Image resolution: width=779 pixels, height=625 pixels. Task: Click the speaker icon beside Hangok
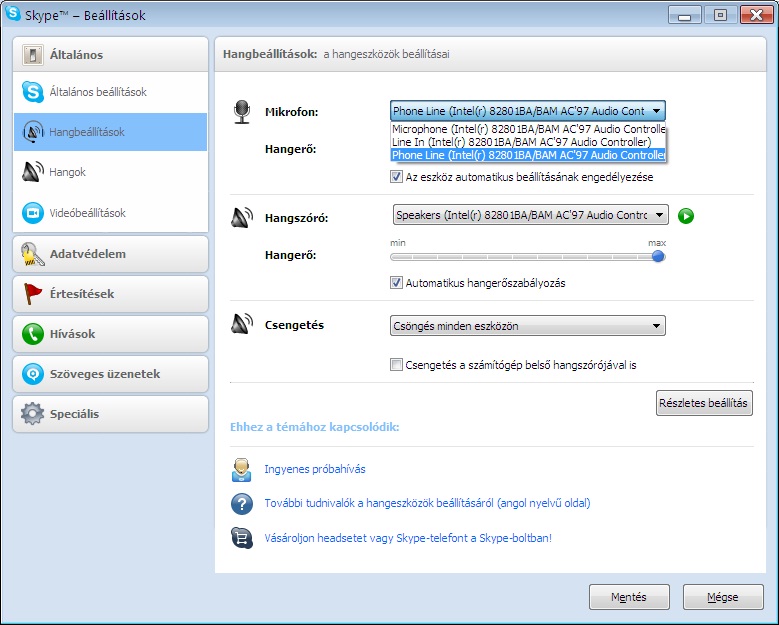33,172
